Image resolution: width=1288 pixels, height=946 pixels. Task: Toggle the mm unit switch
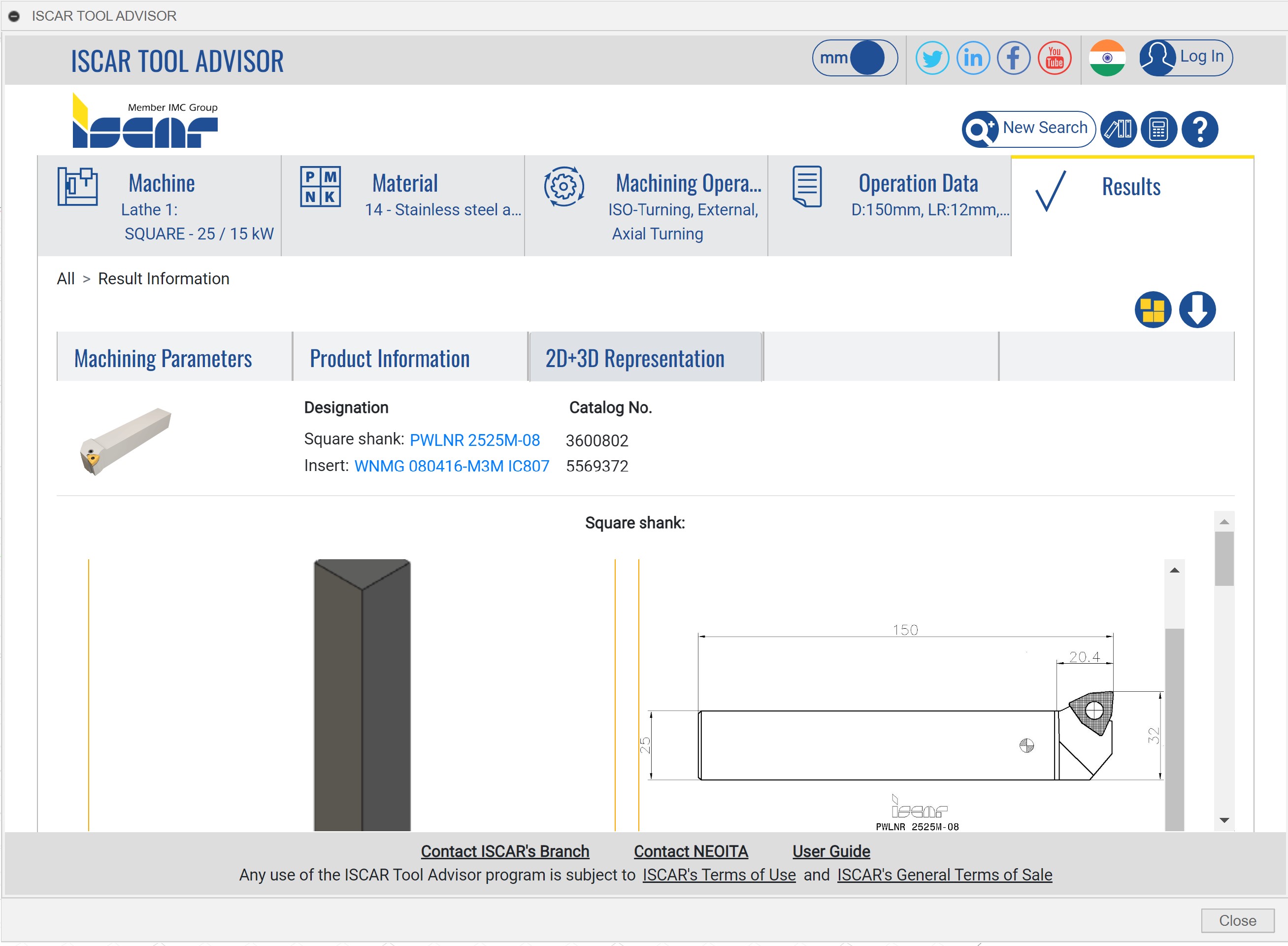click(x=854, y=58)
